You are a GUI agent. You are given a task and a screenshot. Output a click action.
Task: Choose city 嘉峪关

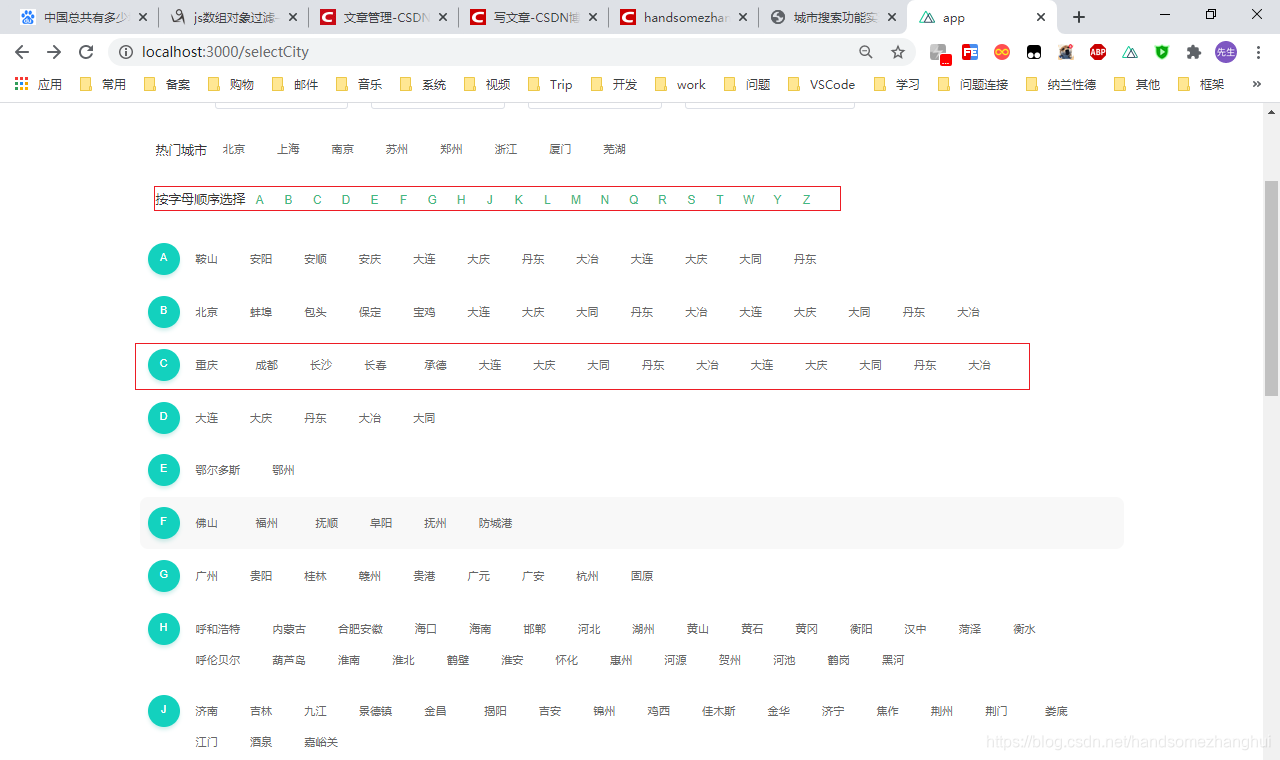tap(321, 742)
